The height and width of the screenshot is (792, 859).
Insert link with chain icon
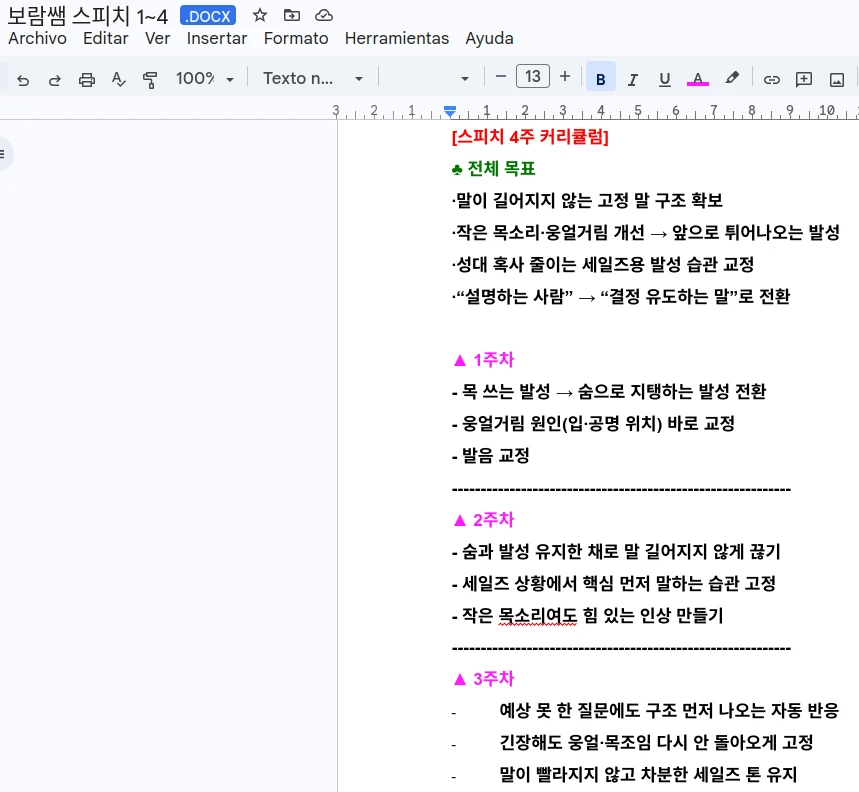pos(771,80)
